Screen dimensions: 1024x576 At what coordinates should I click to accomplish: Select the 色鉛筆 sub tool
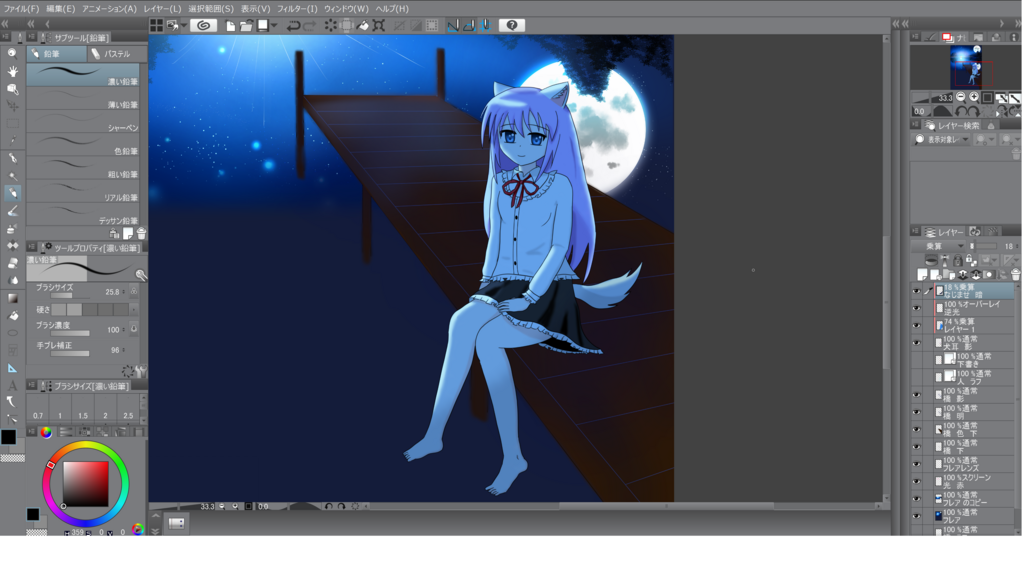(x=83, y=146)
